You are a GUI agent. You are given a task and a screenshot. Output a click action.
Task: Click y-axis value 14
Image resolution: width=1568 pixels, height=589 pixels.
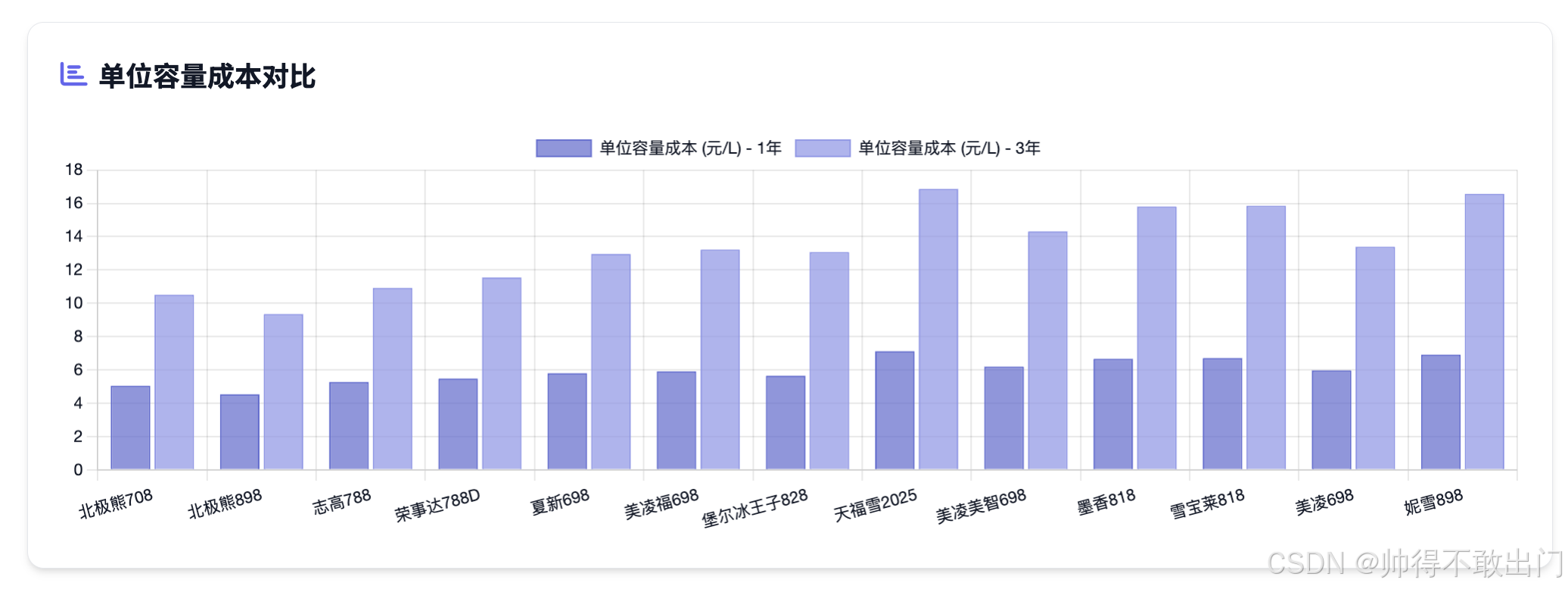coord(74,236)
